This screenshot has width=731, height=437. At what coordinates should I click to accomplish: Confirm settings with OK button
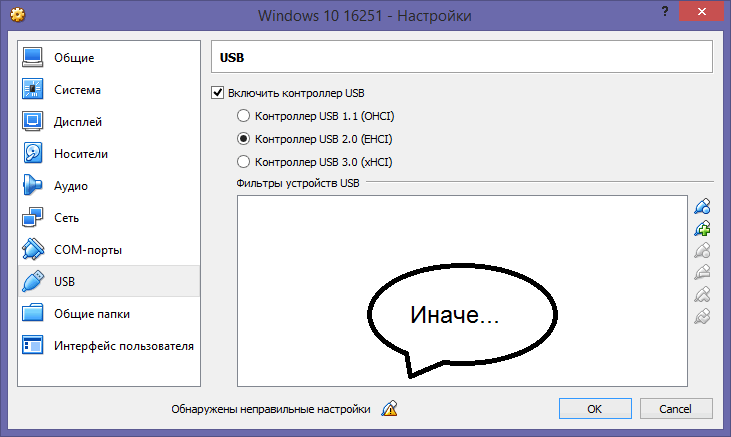(x=595, y=409)
